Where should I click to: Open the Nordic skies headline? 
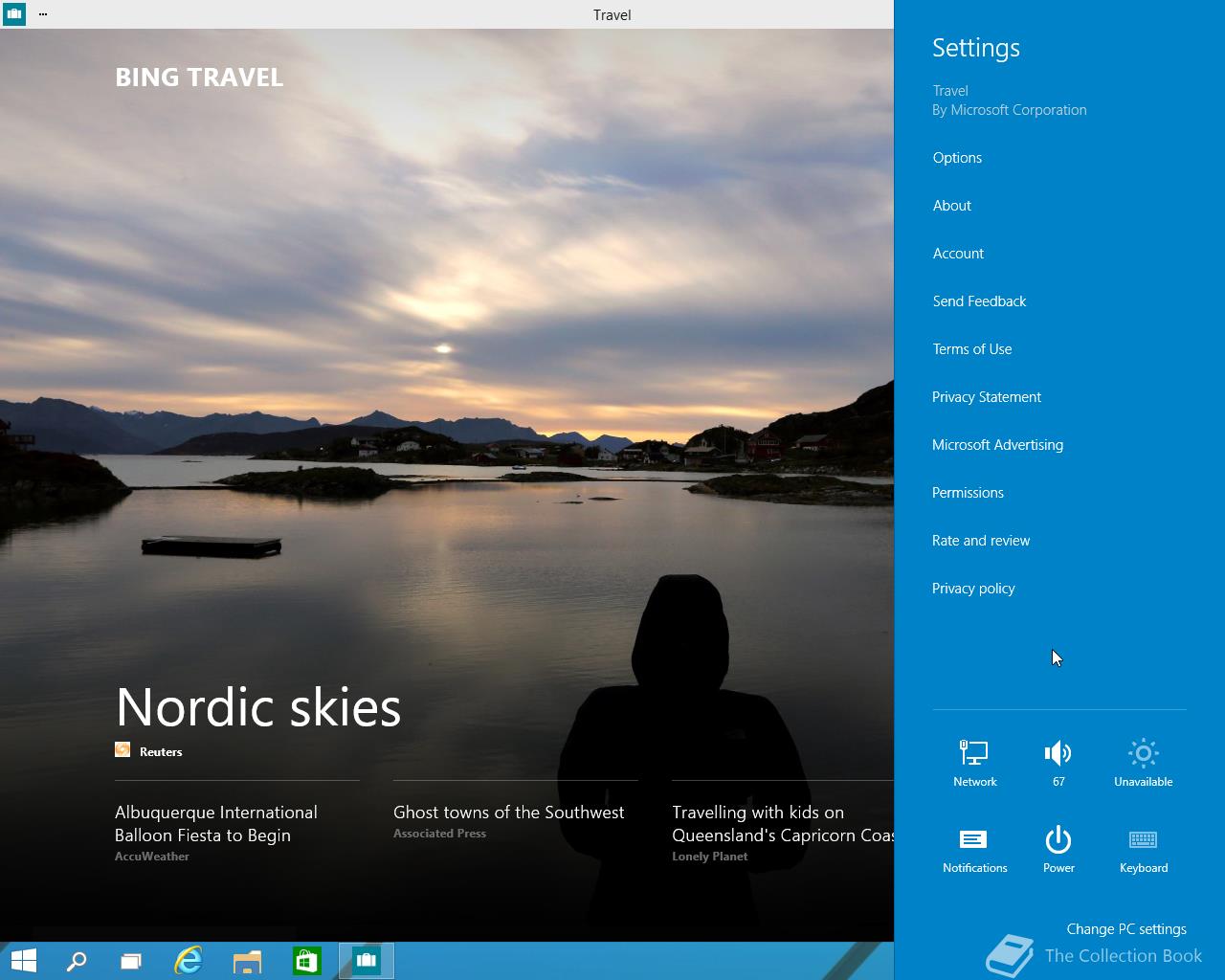tap(258, 708)
